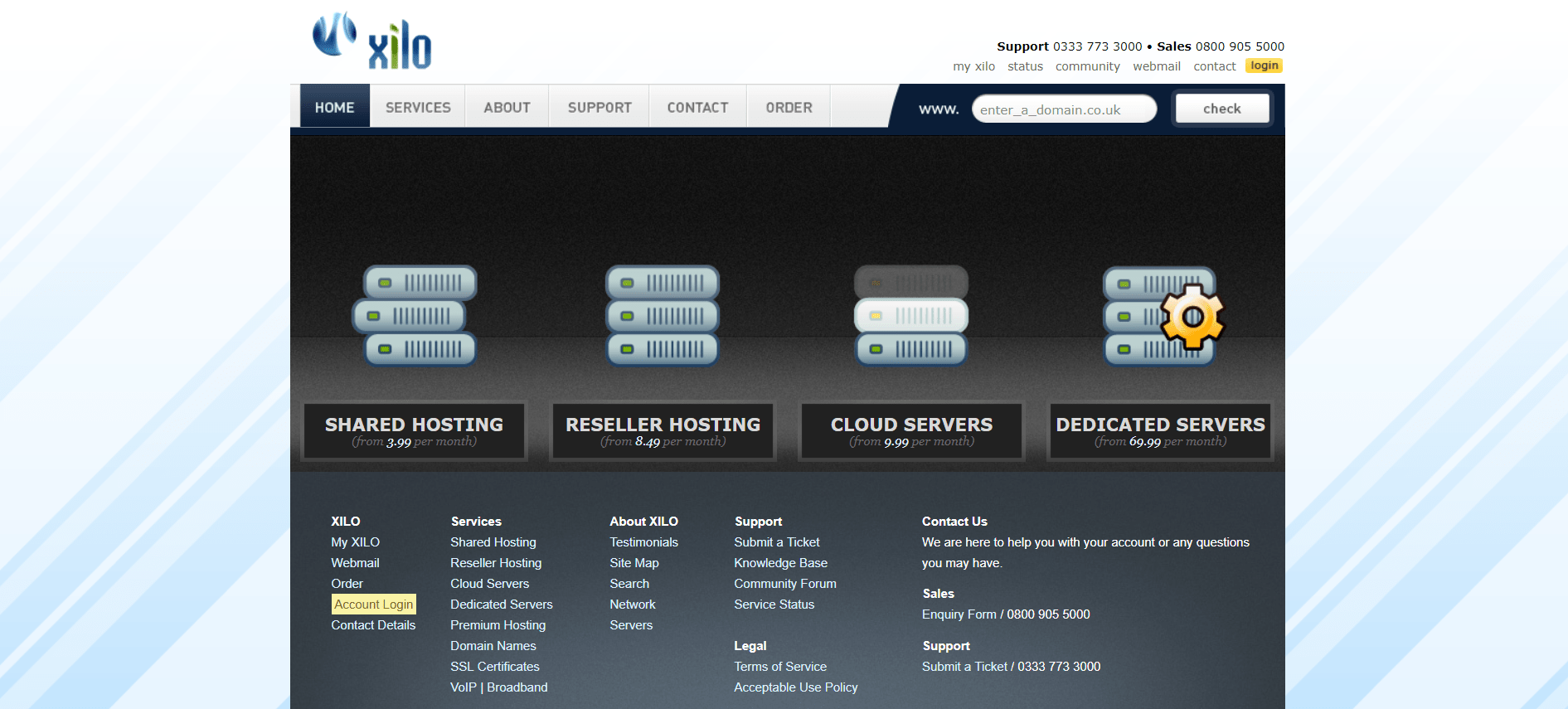Click the Reseller Hosting server stack icon
Image resolution: width=1568 pixels, height=709 pixels.
pyautogui.click(x=663, y=316)
